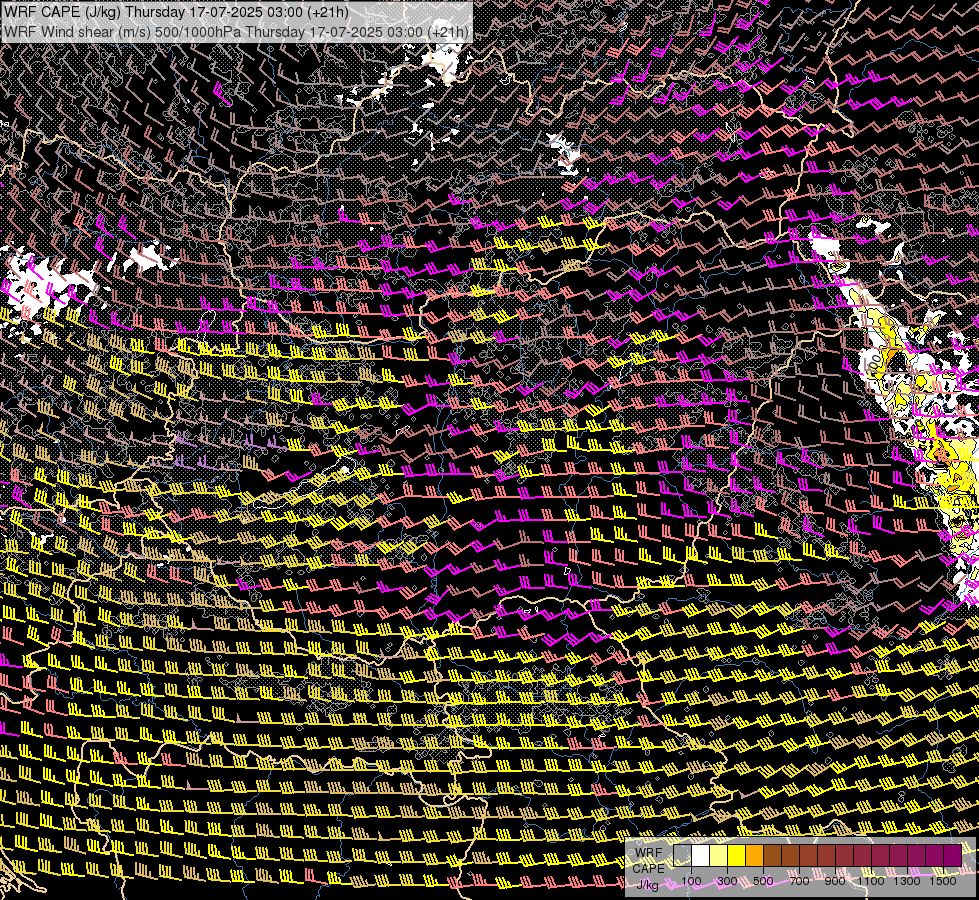Click the WRF CAPE legend label
The height and width of the screenshot is (900, 979).
point(648,861)
